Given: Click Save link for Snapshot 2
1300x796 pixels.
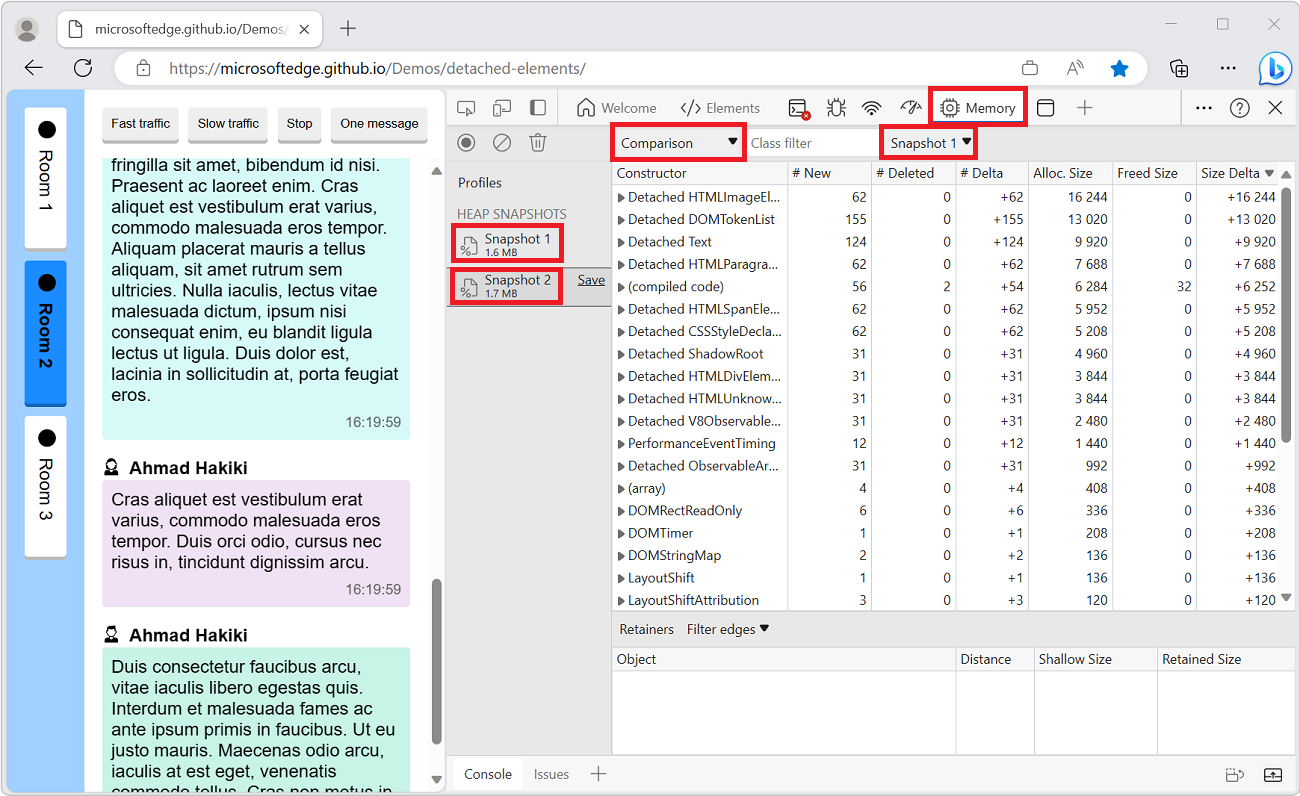Looking at the screenshot, I should pyautogui.click(x=591, y=280).
